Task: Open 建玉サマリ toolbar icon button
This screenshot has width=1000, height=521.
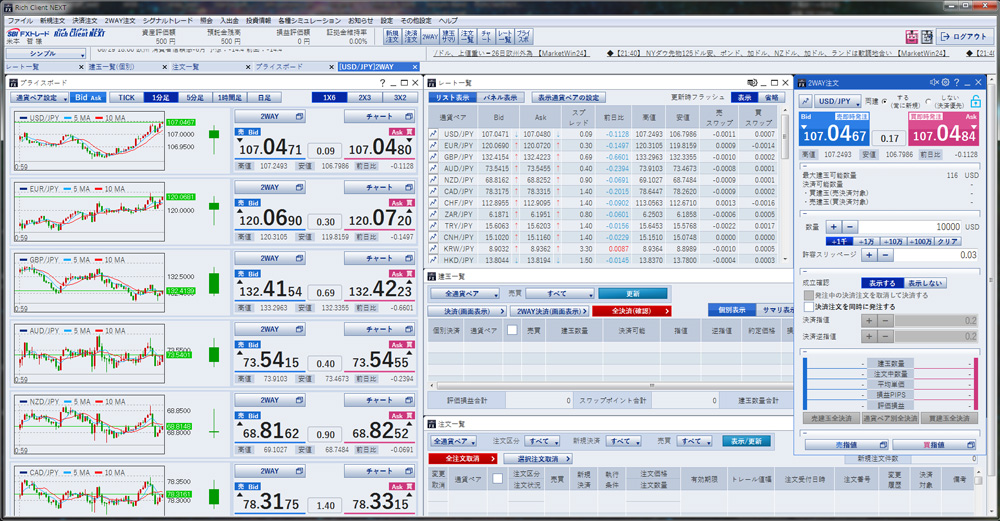Action: 448,36
